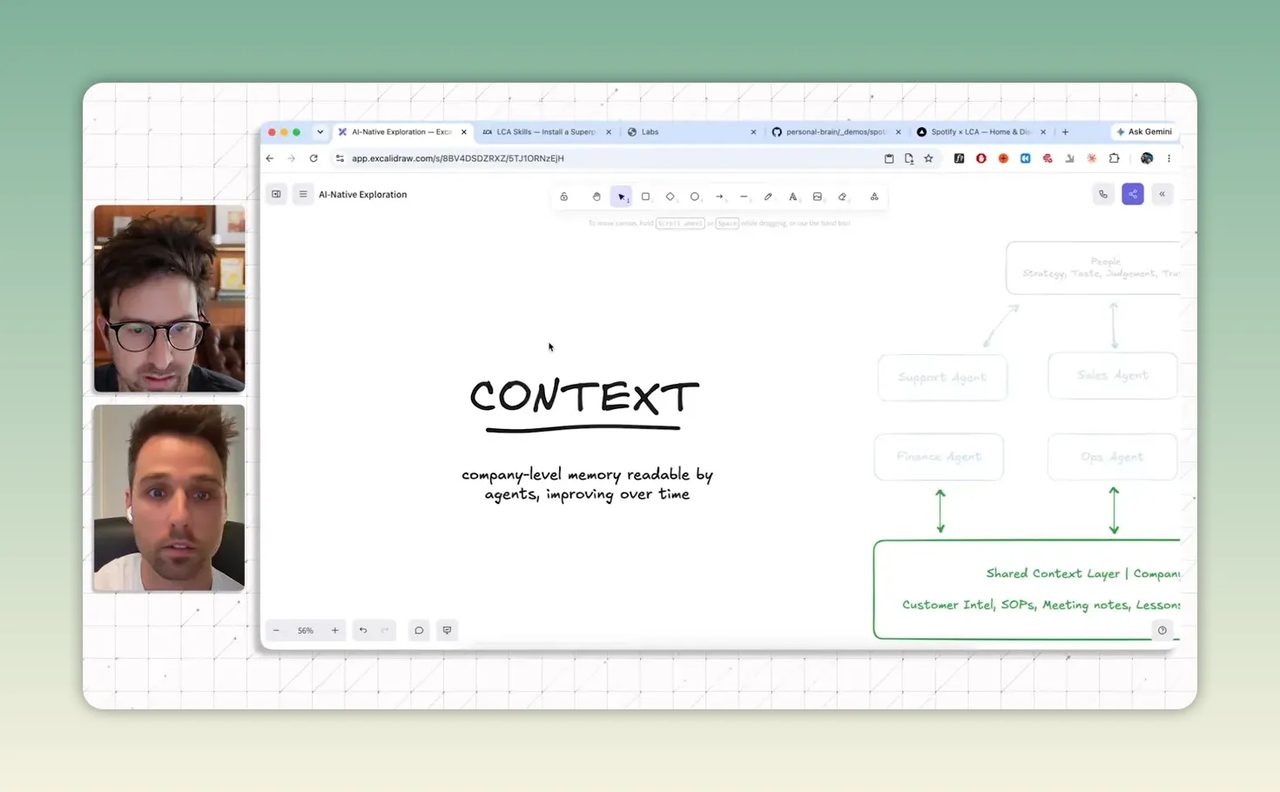1280x792 pixels.
Task: Go forward in browser history
Action: [x=291, y=158]
